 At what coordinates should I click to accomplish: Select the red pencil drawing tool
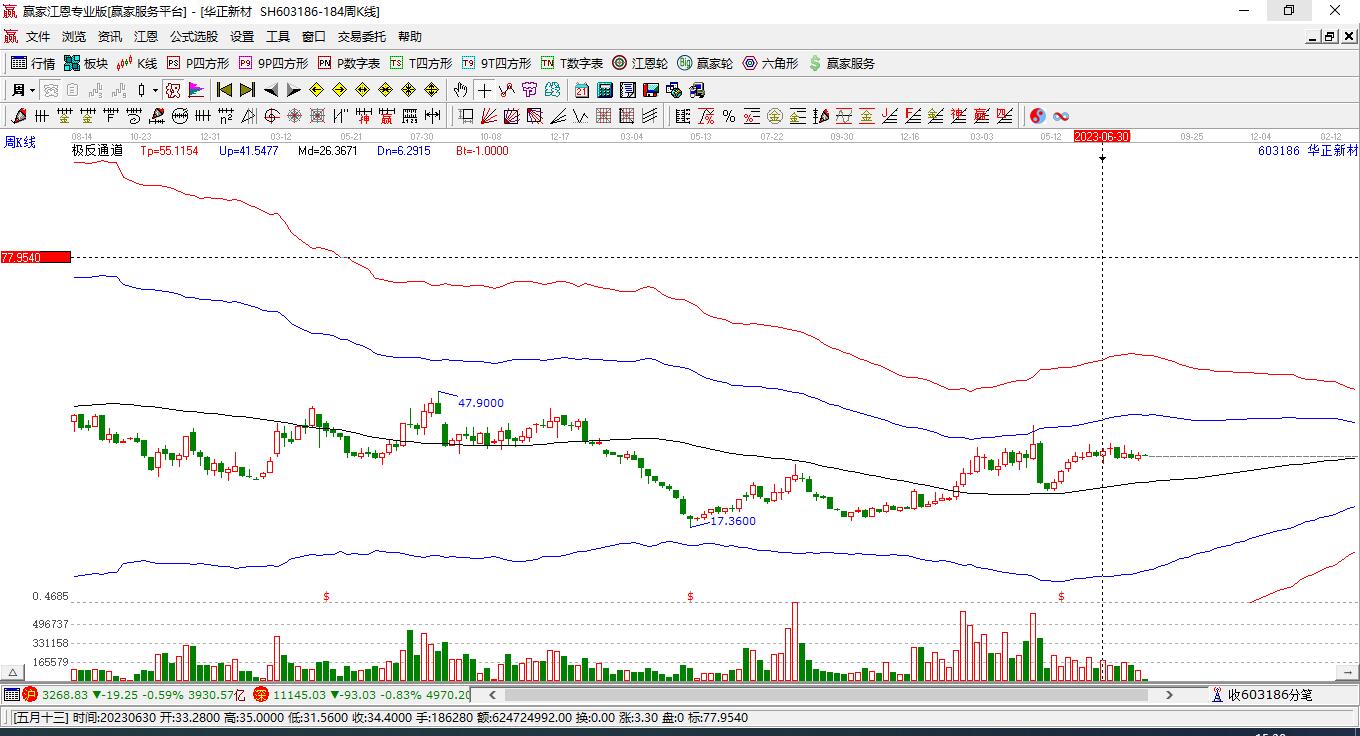18,116
